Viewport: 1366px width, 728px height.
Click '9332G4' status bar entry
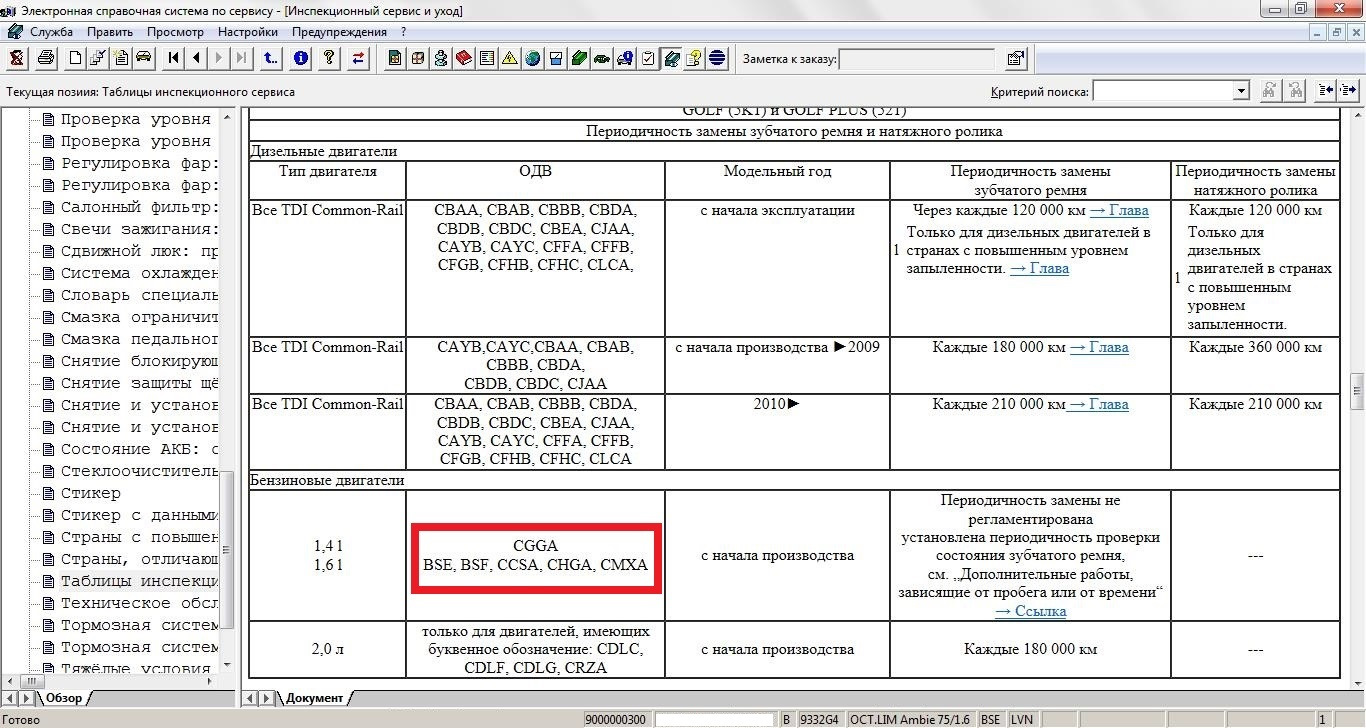(818, 719)
